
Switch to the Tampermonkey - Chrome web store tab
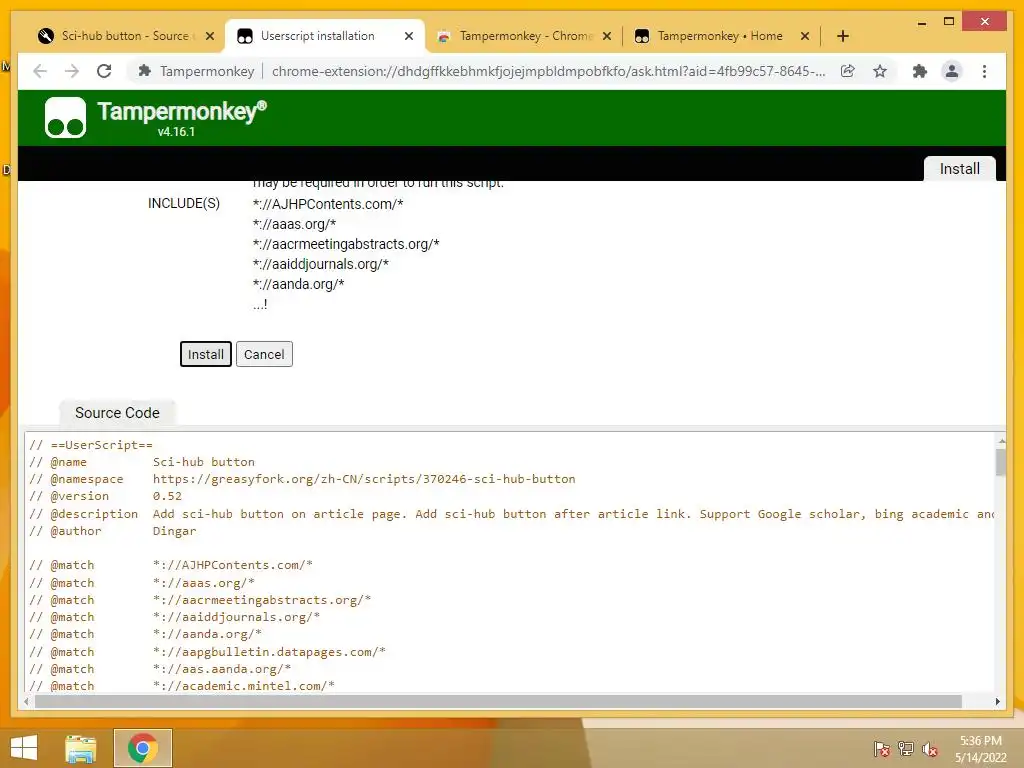point(525,36)
